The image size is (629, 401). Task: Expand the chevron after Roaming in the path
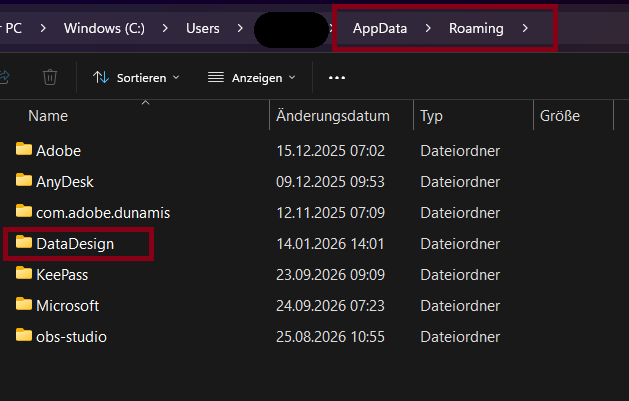click(x=525, y=28)
